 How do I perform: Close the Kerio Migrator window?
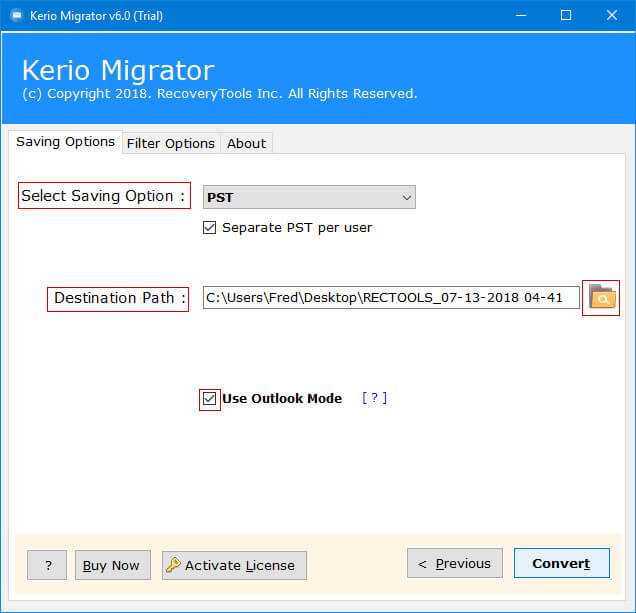pyautogui.click(x=612, y=15)
